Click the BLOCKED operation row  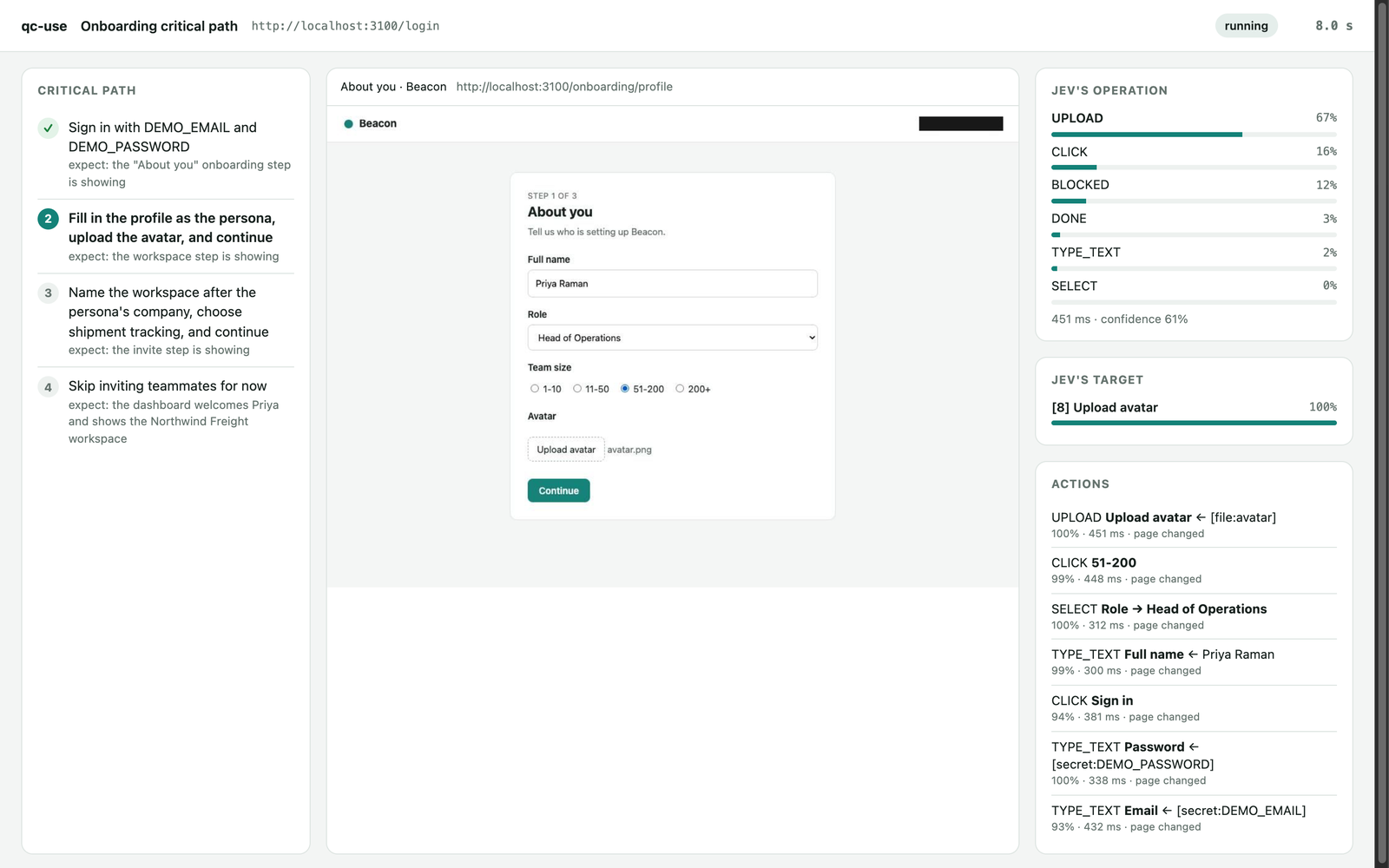point(1194,191)
